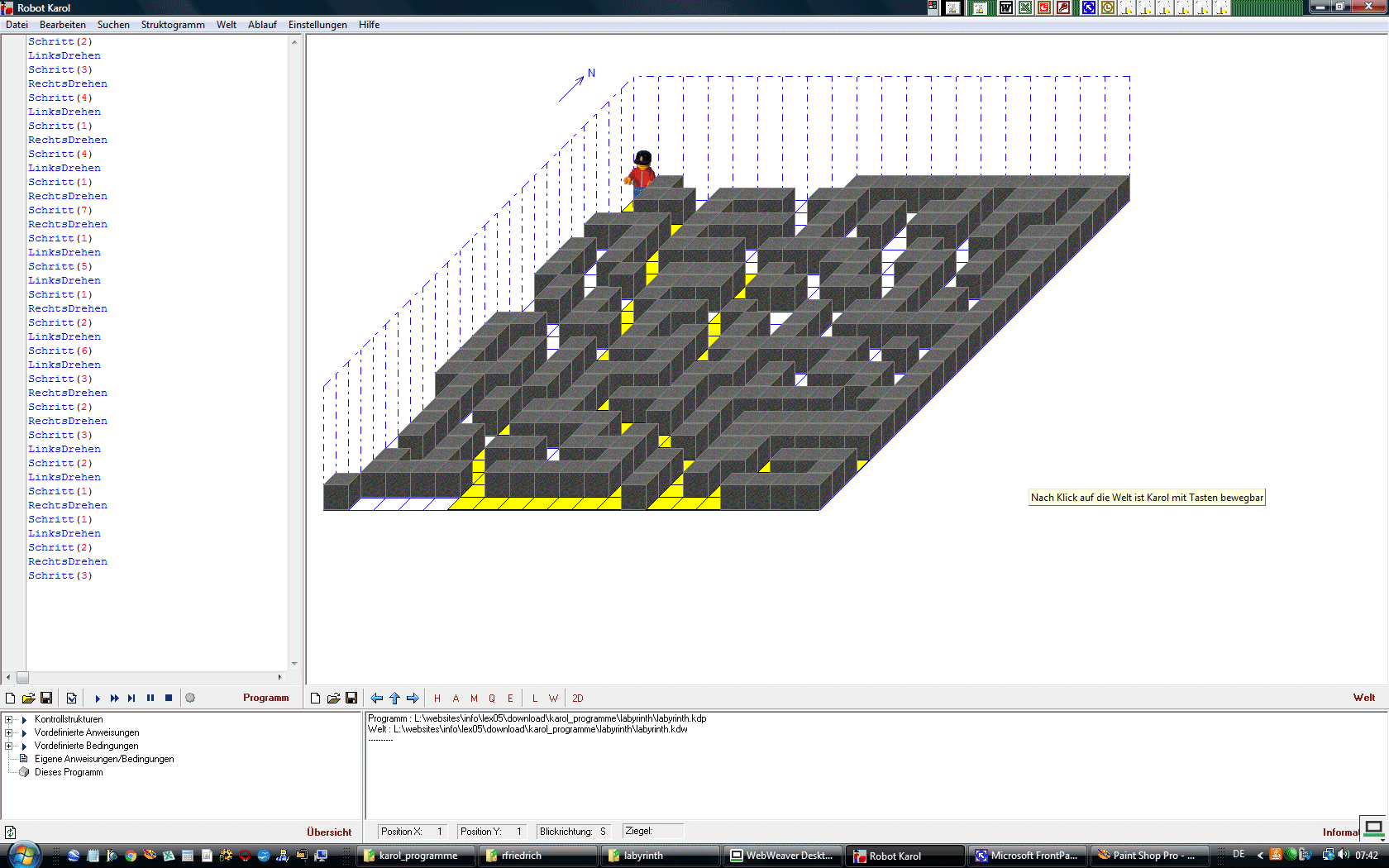
Task: Save the world with the world toolbar disk icon
Action: pyautogui.click(x=351, y=698)
